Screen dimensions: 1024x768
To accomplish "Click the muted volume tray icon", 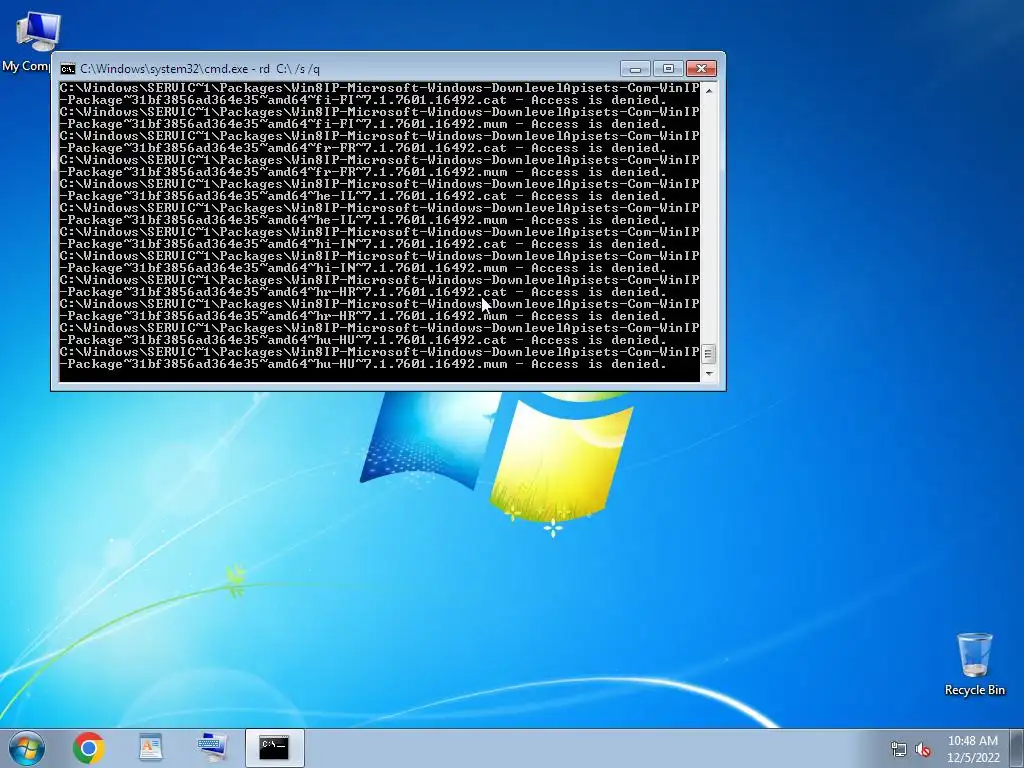I will (x=923, y=749).
